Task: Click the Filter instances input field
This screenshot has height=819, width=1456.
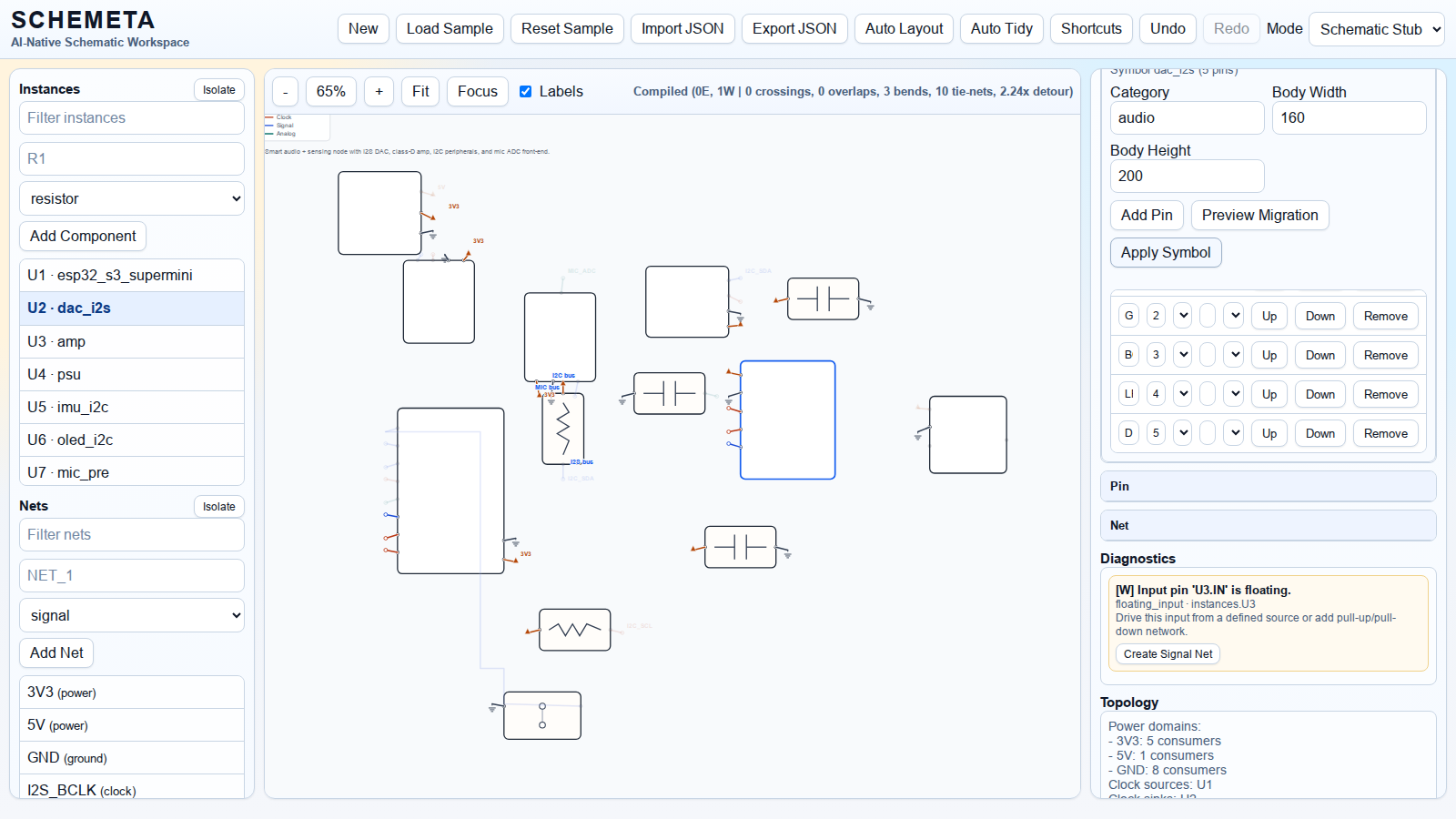Action: (132, 117)
